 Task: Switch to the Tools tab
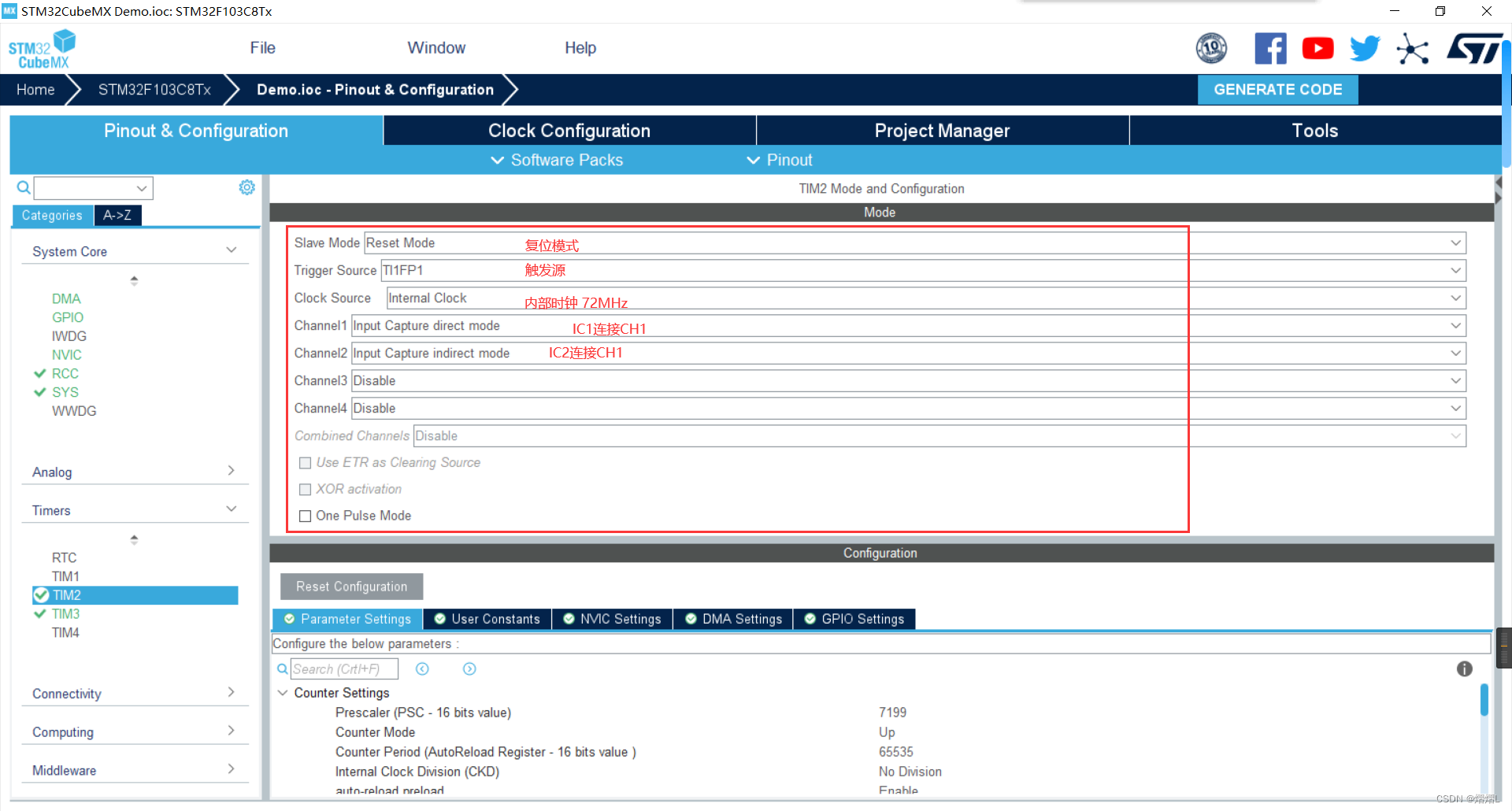click(1315, 131)
